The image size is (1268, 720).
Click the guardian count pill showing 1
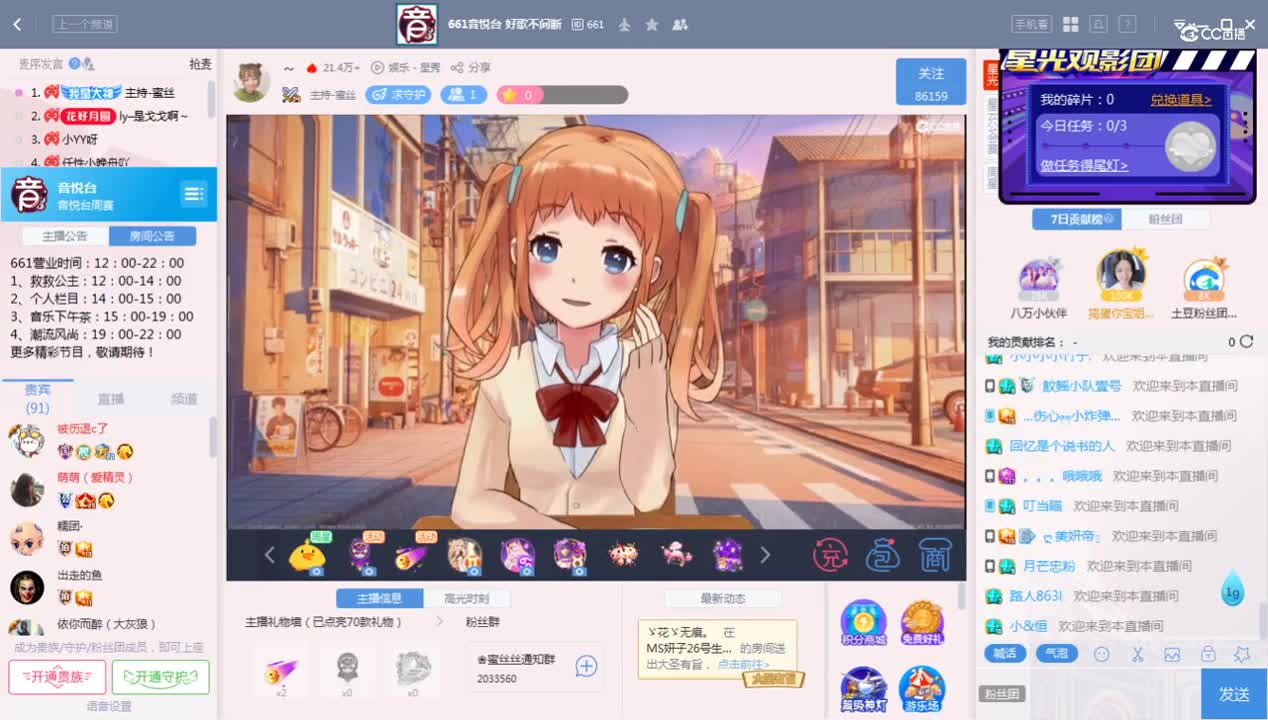[x=464, y=95]
